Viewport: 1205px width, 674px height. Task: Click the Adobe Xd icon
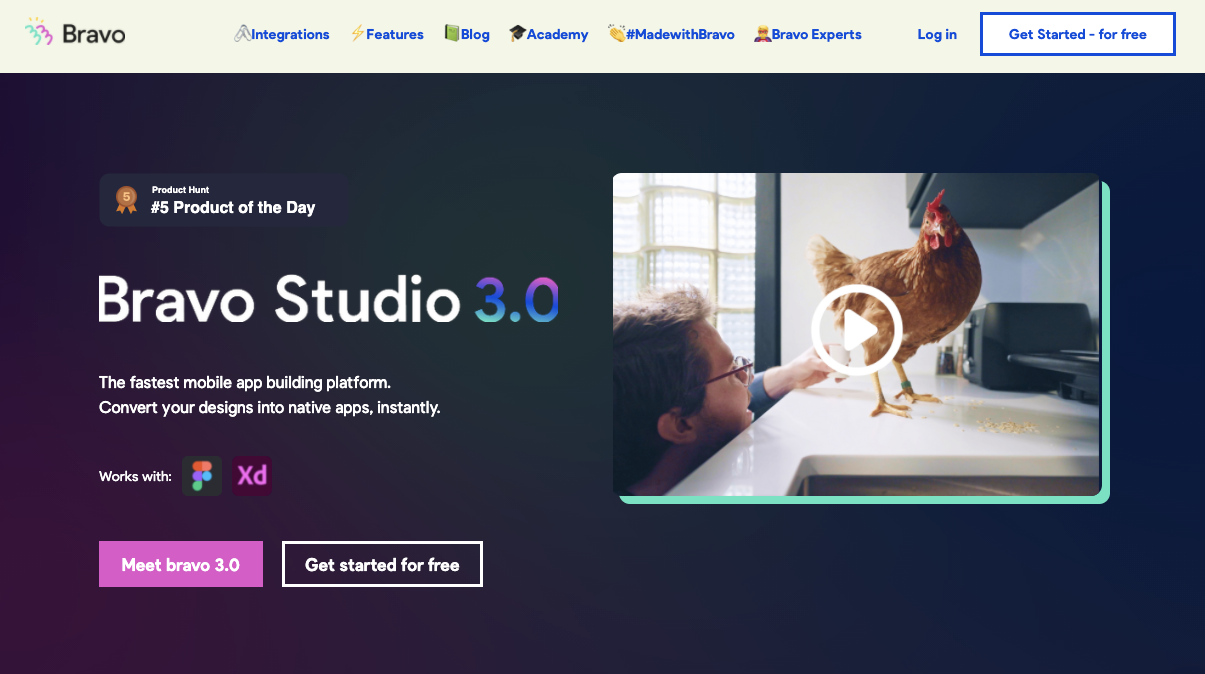(x=252, y=476)
